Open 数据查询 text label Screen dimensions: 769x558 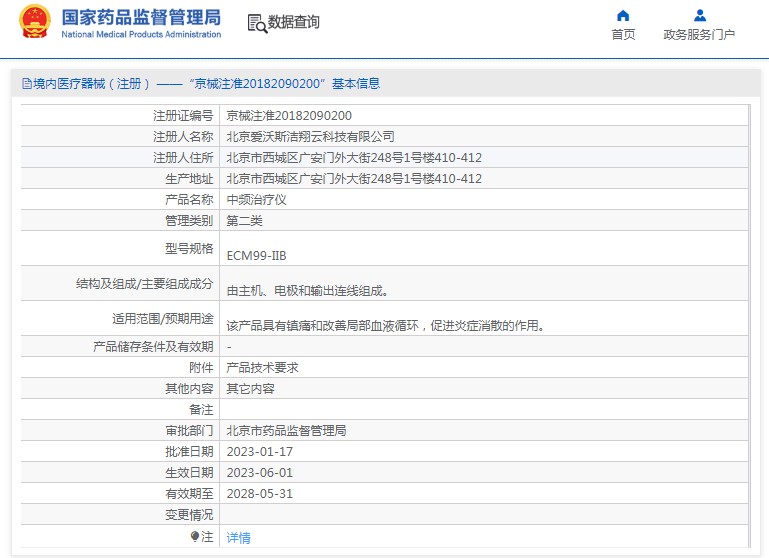[x=293, y=22]
